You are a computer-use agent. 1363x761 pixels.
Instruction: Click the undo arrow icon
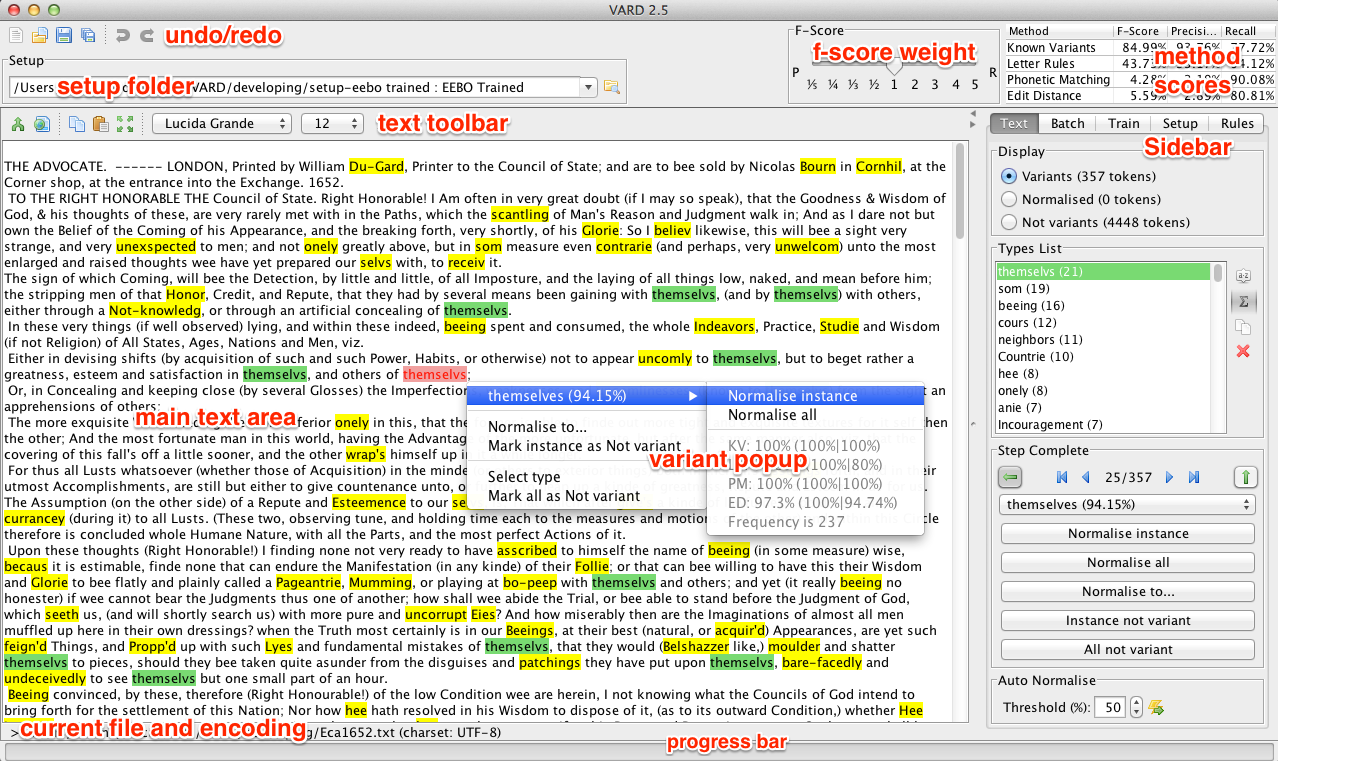[x=123, y=36]
